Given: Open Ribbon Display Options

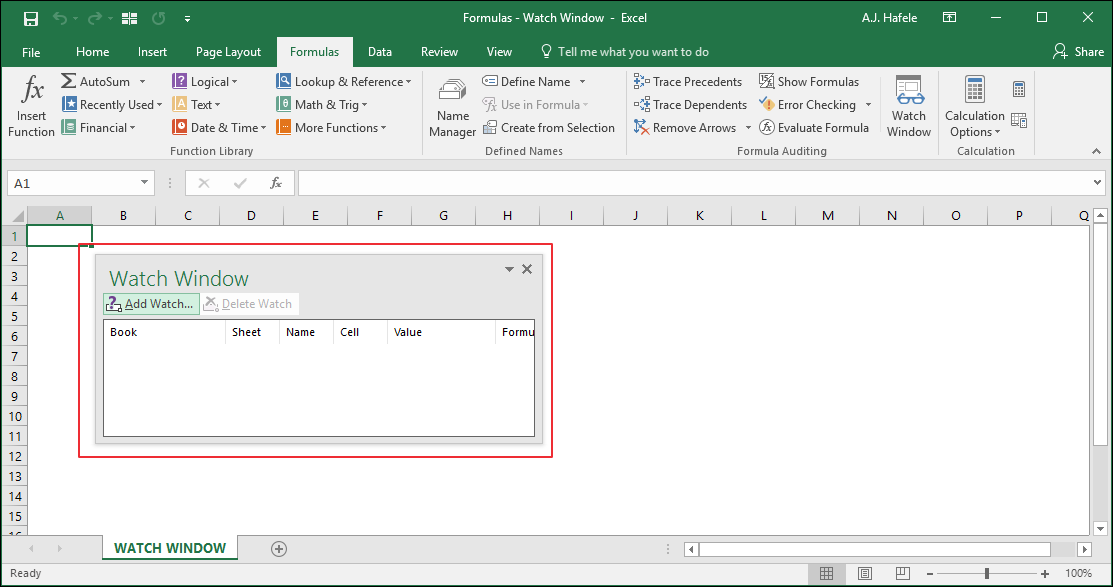Looking at the screenshot, I should pos(949,18).
